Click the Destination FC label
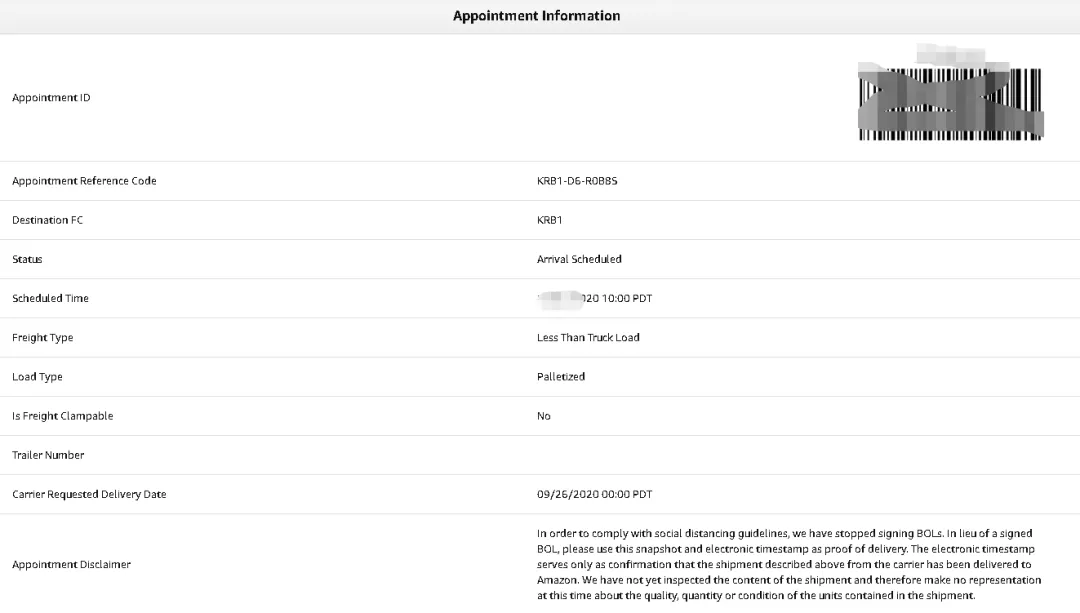The width and height of the screenshot is (1080, 613). [x=48, y=220]
